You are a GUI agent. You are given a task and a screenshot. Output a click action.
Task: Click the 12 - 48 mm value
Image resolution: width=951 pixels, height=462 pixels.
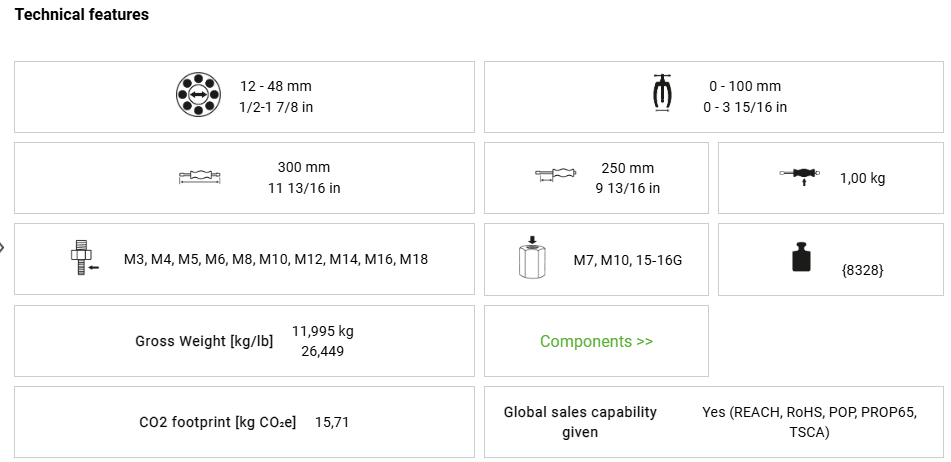pos(276,87)
